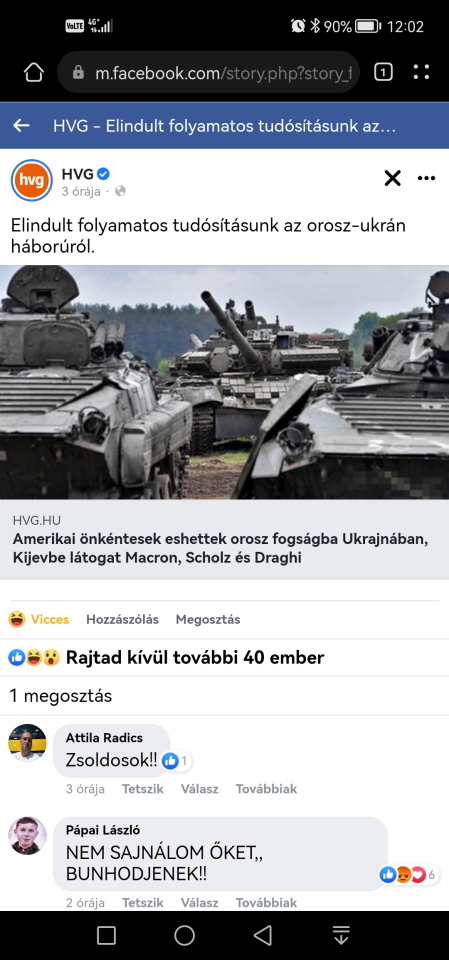Open the HVG page profile picture

pyautogui.click(x=32, y=180)
